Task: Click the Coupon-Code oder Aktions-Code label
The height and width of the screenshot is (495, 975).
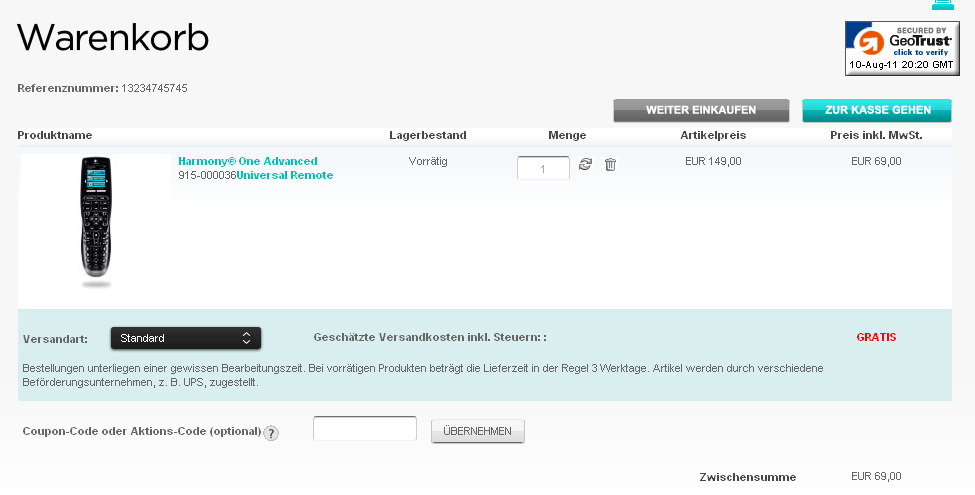Action: [x=142, y=431]
